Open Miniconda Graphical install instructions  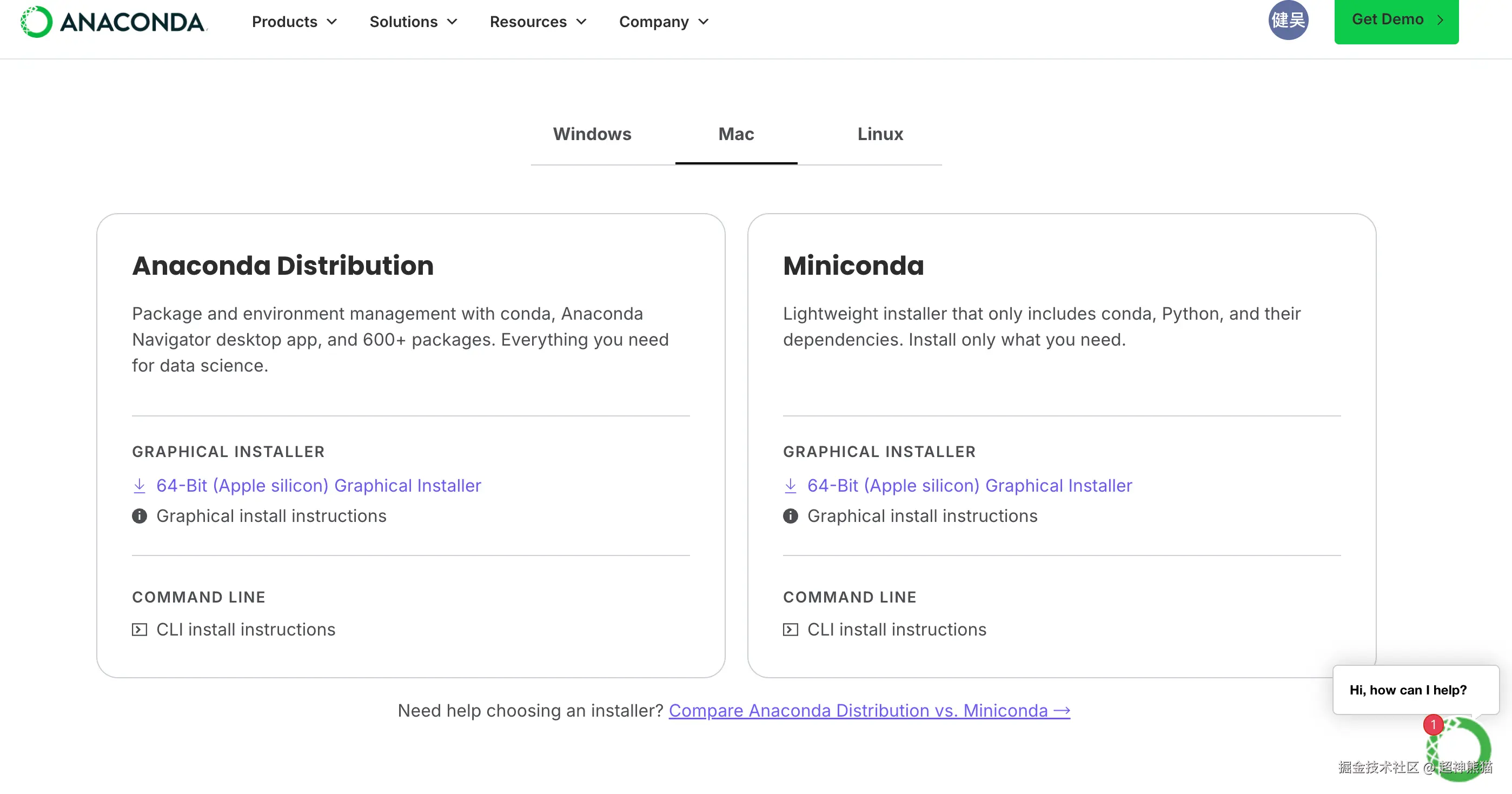click(x=922, y=515)
